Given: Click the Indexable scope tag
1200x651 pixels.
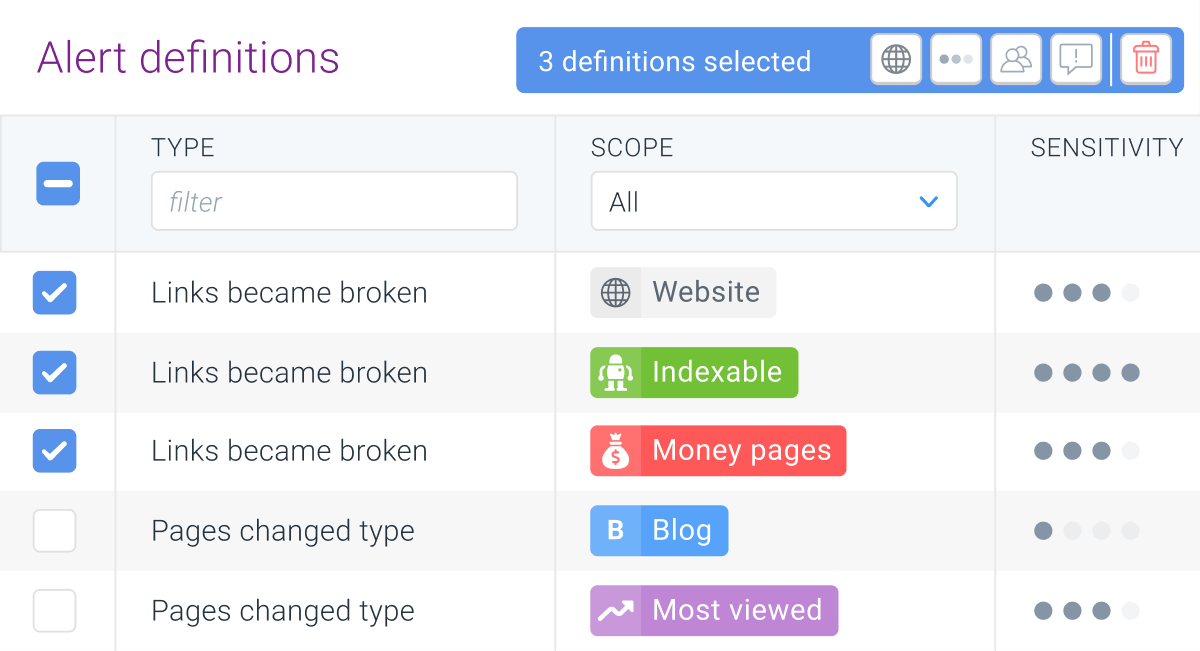Looking at the screenshot, I should pyautogui.click(x=694, y=373).
